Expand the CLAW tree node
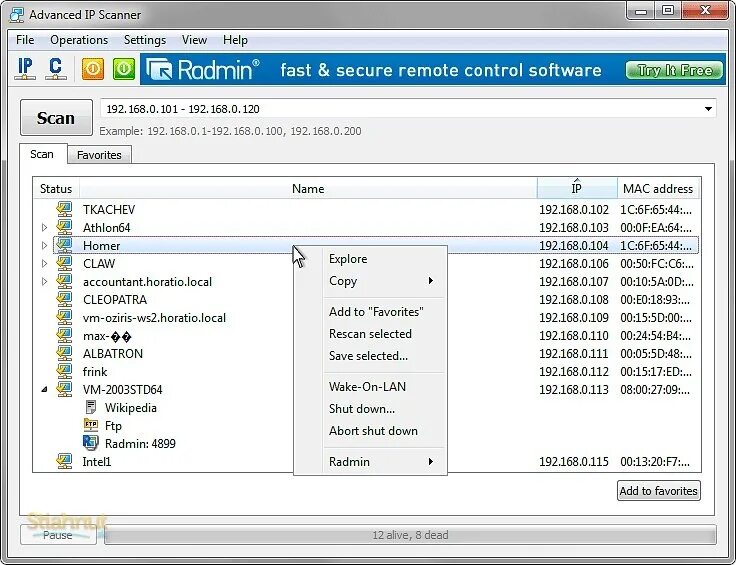736x565 pixels. click(44, 263)
